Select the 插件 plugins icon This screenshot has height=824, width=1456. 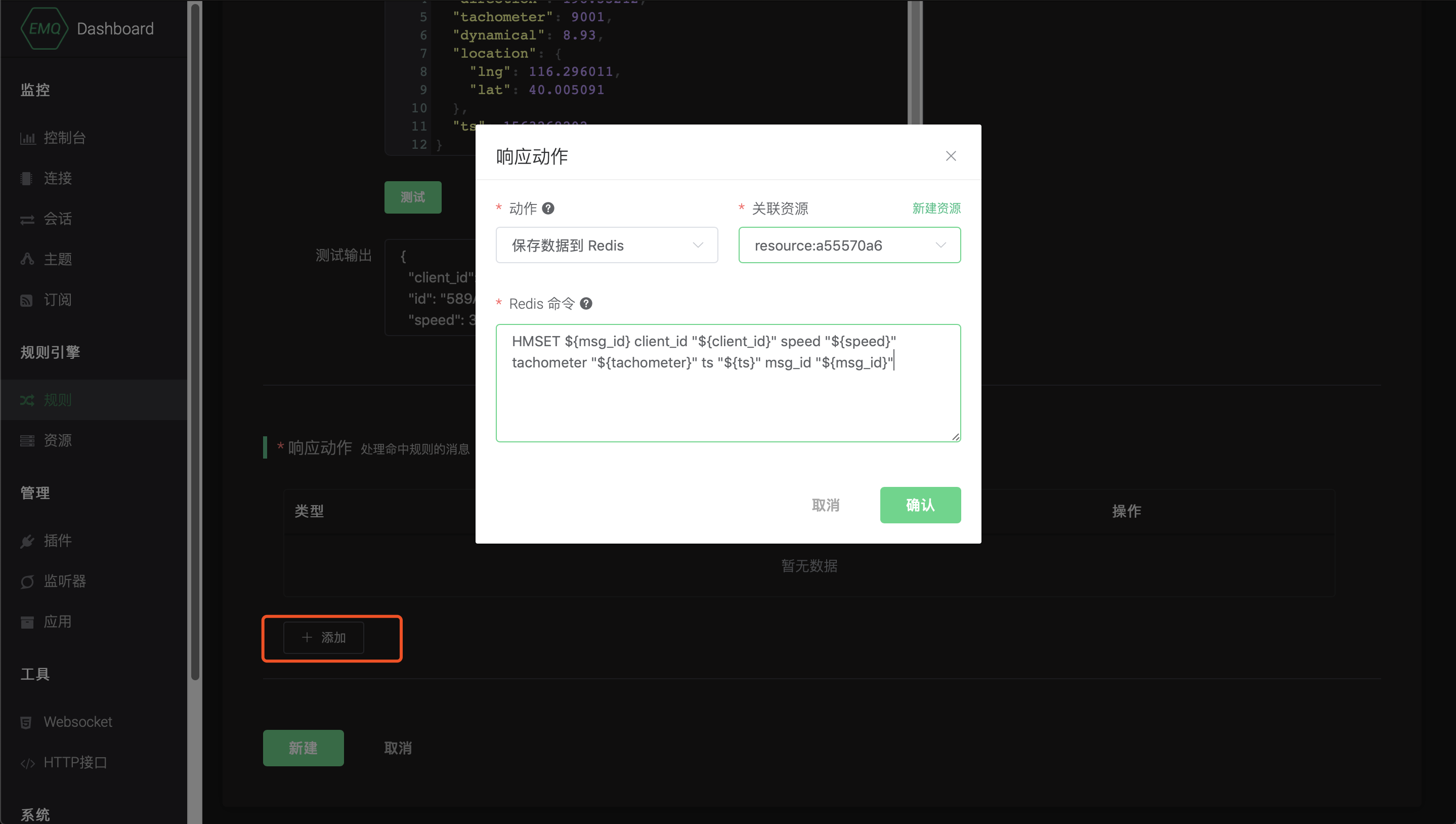57,541
